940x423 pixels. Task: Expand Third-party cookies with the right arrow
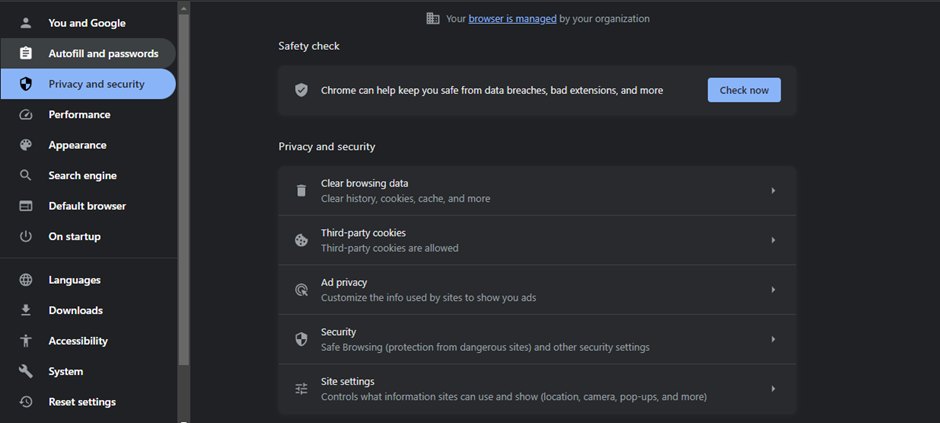pos(773,240)
